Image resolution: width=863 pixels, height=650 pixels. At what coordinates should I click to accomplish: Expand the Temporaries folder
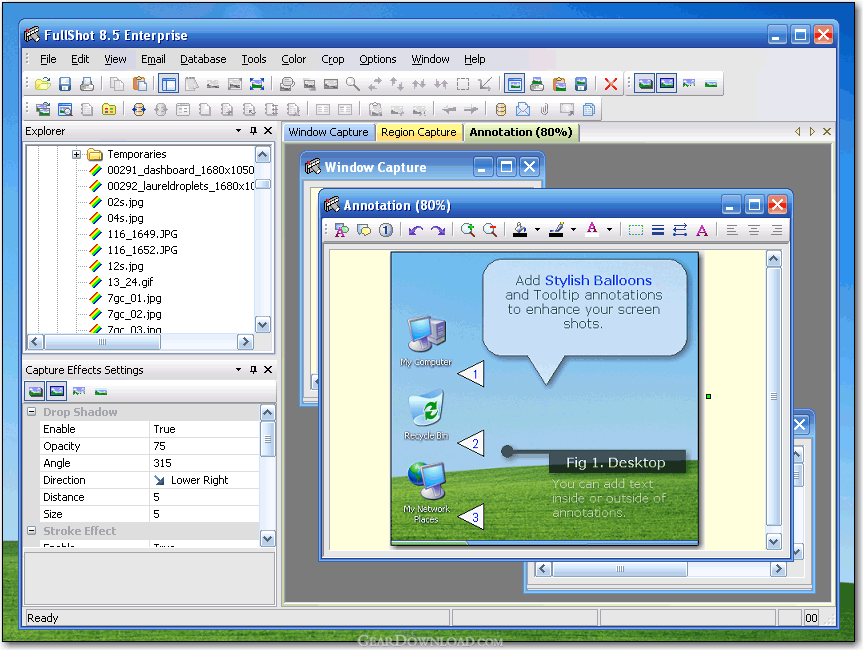point(77,154)
